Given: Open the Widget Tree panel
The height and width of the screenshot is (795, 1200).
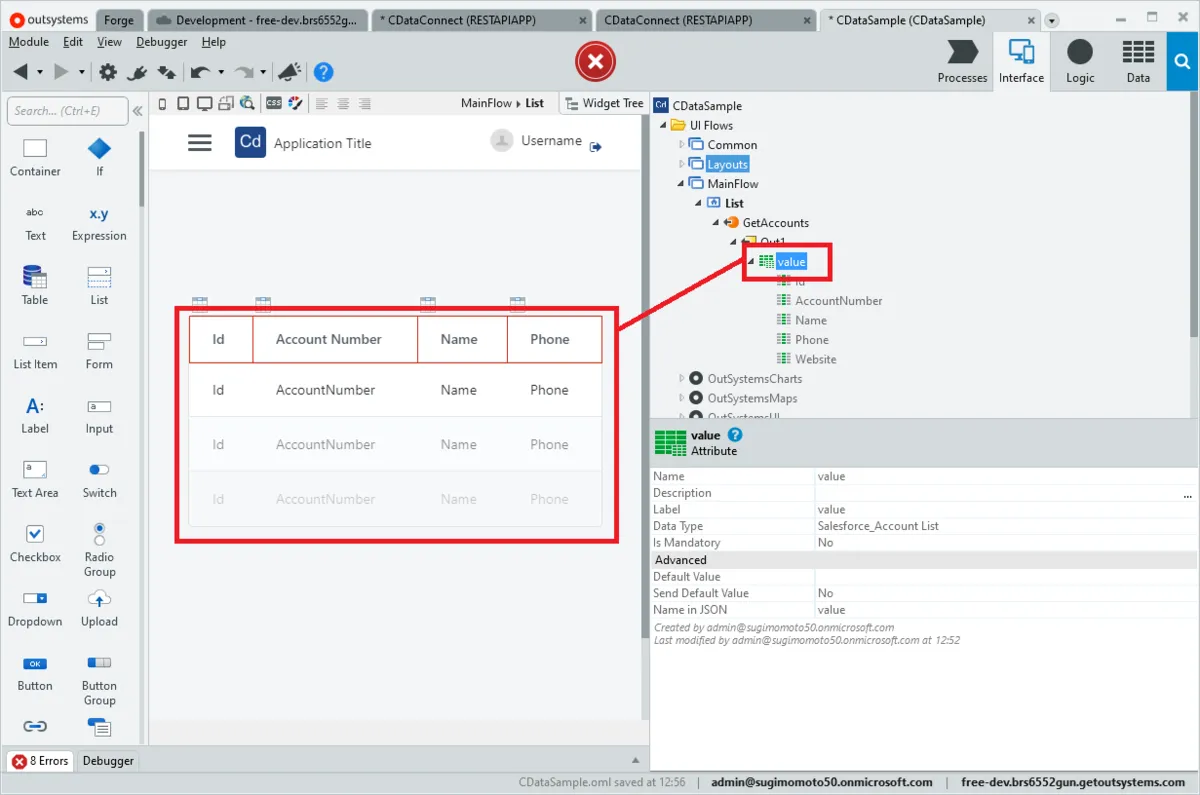Looking at the screenshot, I should (604, 103).
